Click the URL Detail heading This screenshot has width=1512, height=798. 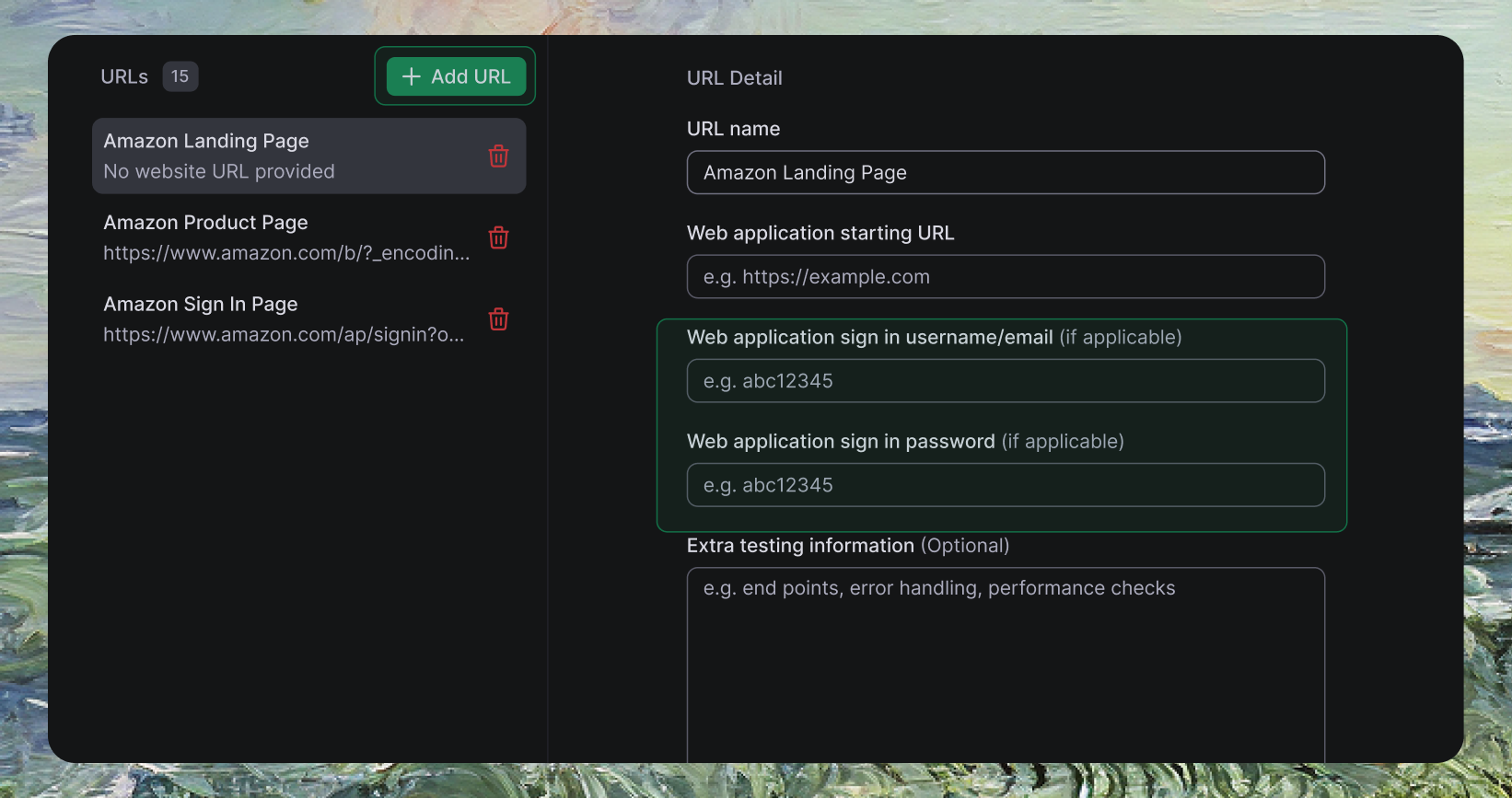(735, 78)
